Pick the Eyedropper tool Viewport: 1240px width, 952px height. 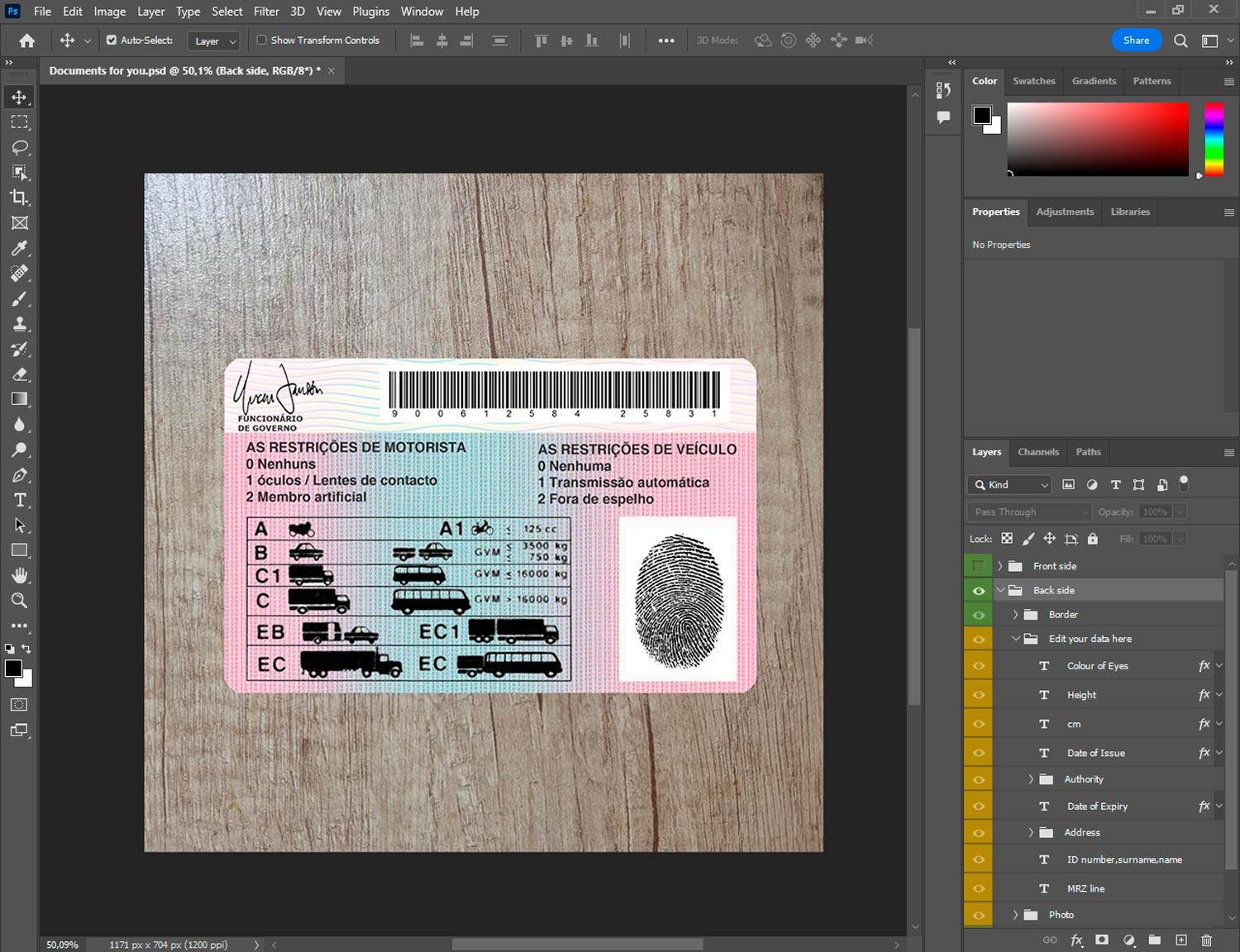pyautogui.click(x=19, y=248)
